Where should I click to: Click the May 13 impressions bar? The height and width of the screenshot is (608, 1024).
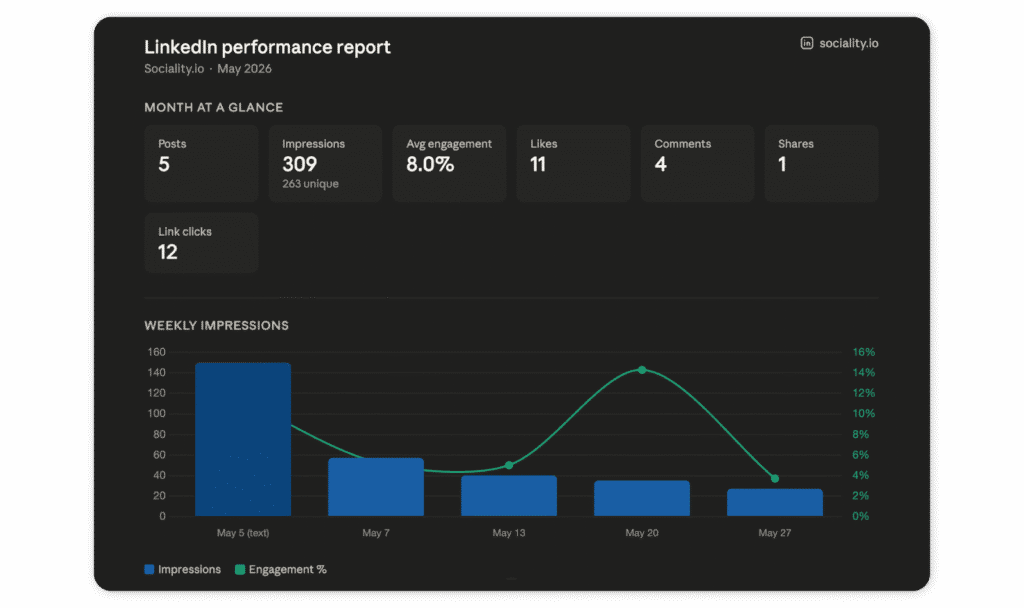coord(509,496)
